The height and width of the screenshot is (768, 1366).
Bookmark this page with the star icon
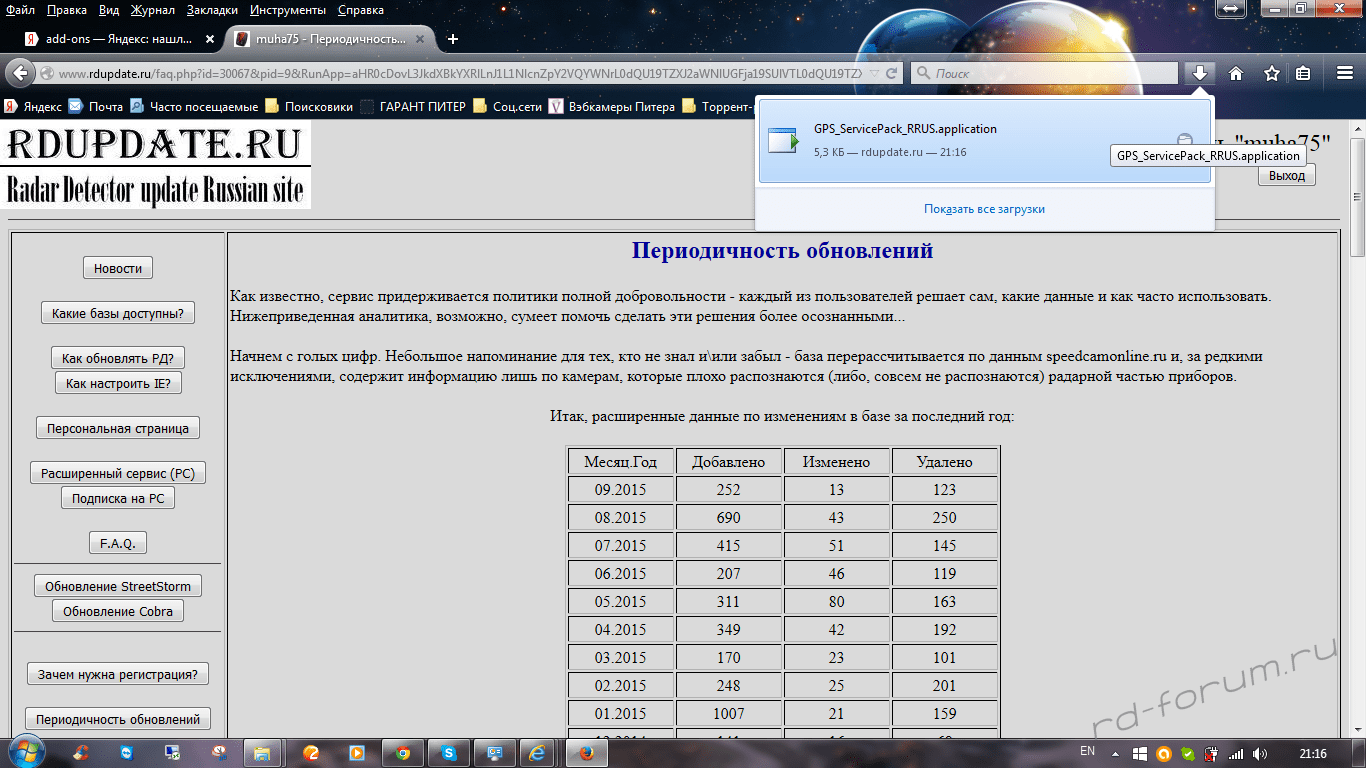pyautogui.click(x=1271, y=73)
